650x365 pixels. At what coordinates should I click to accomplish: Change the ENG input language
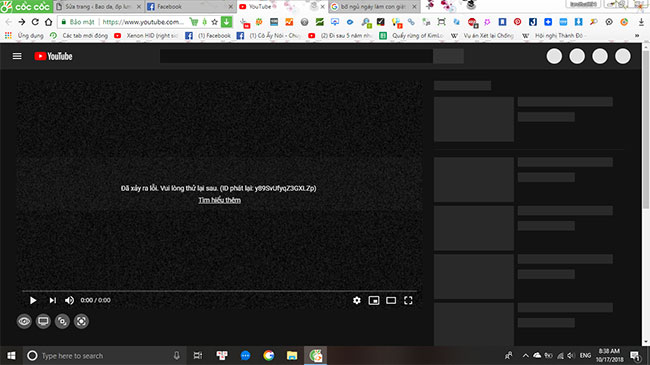585,356
